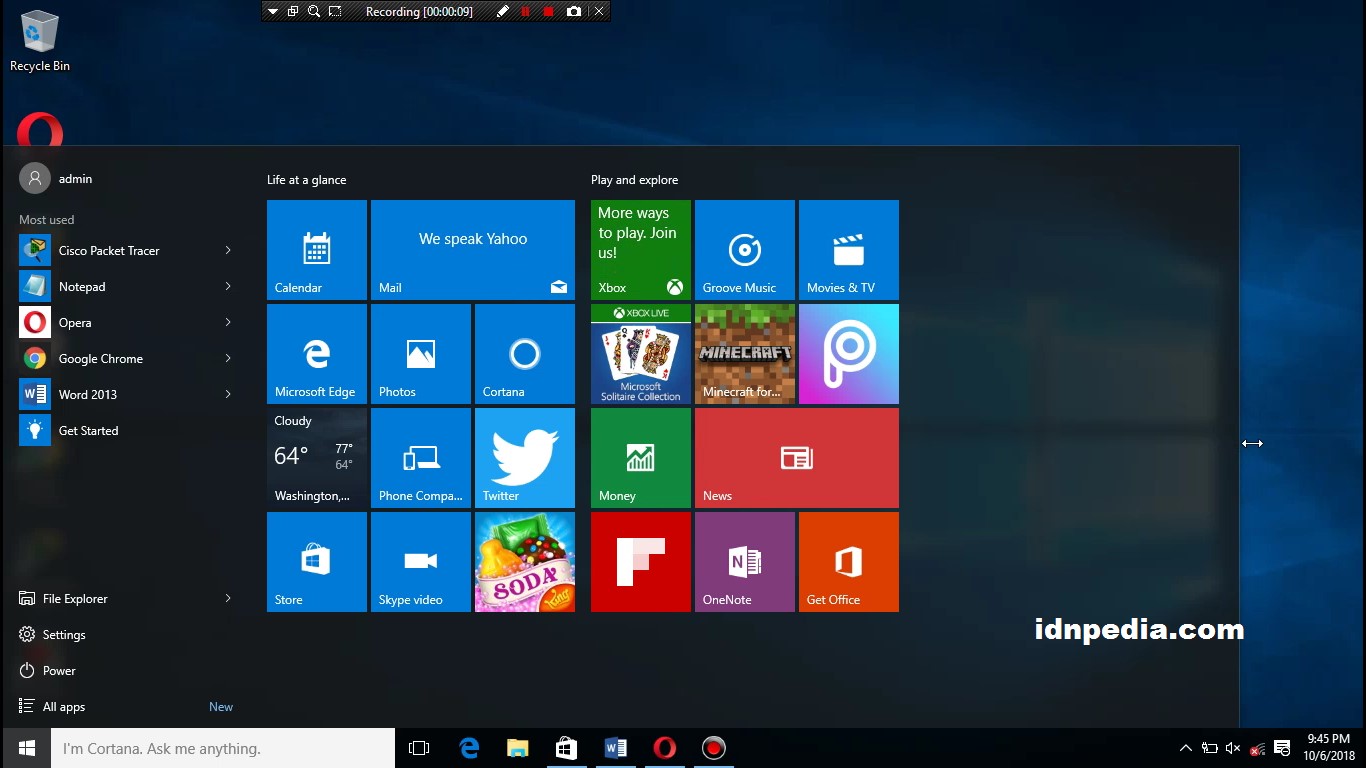Viewport: 1366px width, 768px height.
Task: Open the Candy Crush Soda tile
Action: 525,562
